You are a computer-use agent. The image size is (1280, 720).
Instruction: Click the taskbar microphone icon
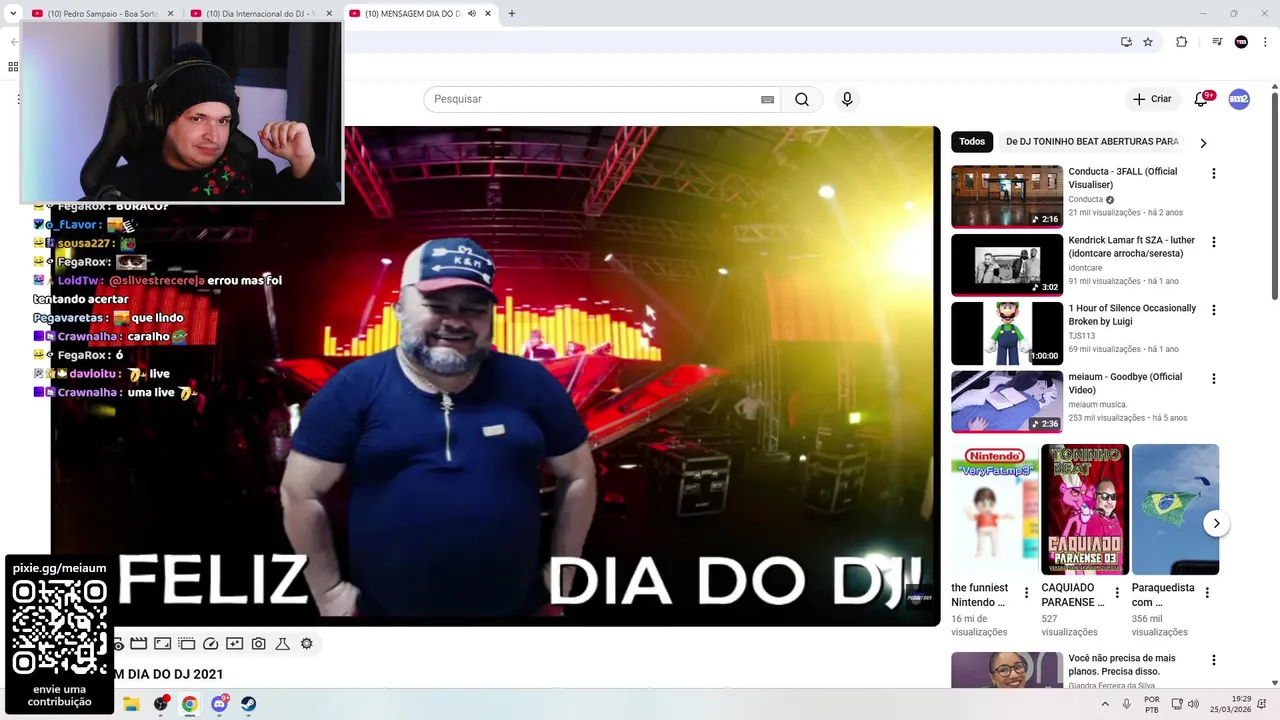[x=1126, y=704]
